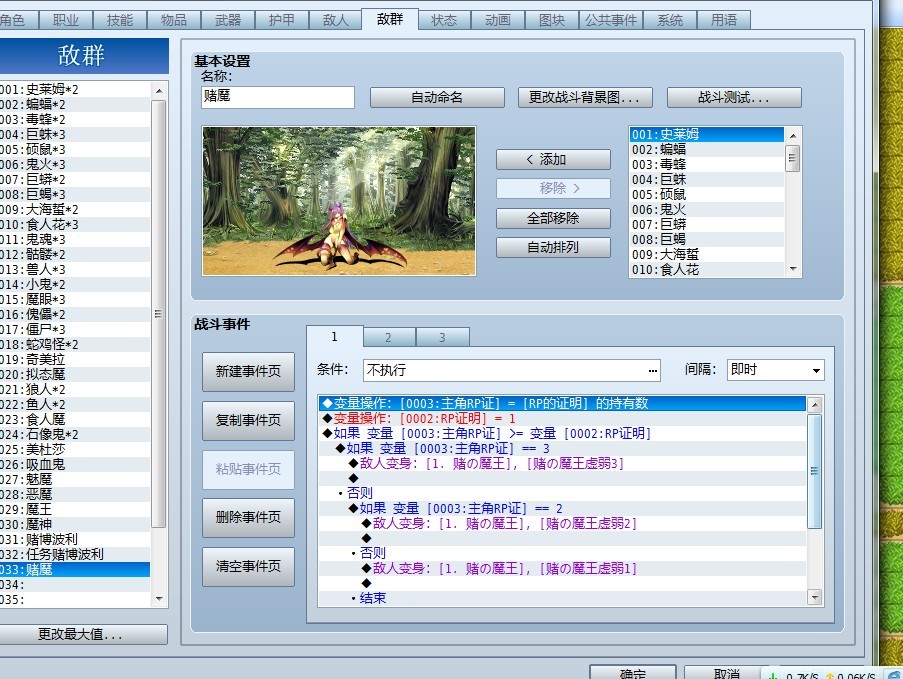Click up arrow of the event command scrollbar
The width and height of the screenshot is (903, 679).
815,405
